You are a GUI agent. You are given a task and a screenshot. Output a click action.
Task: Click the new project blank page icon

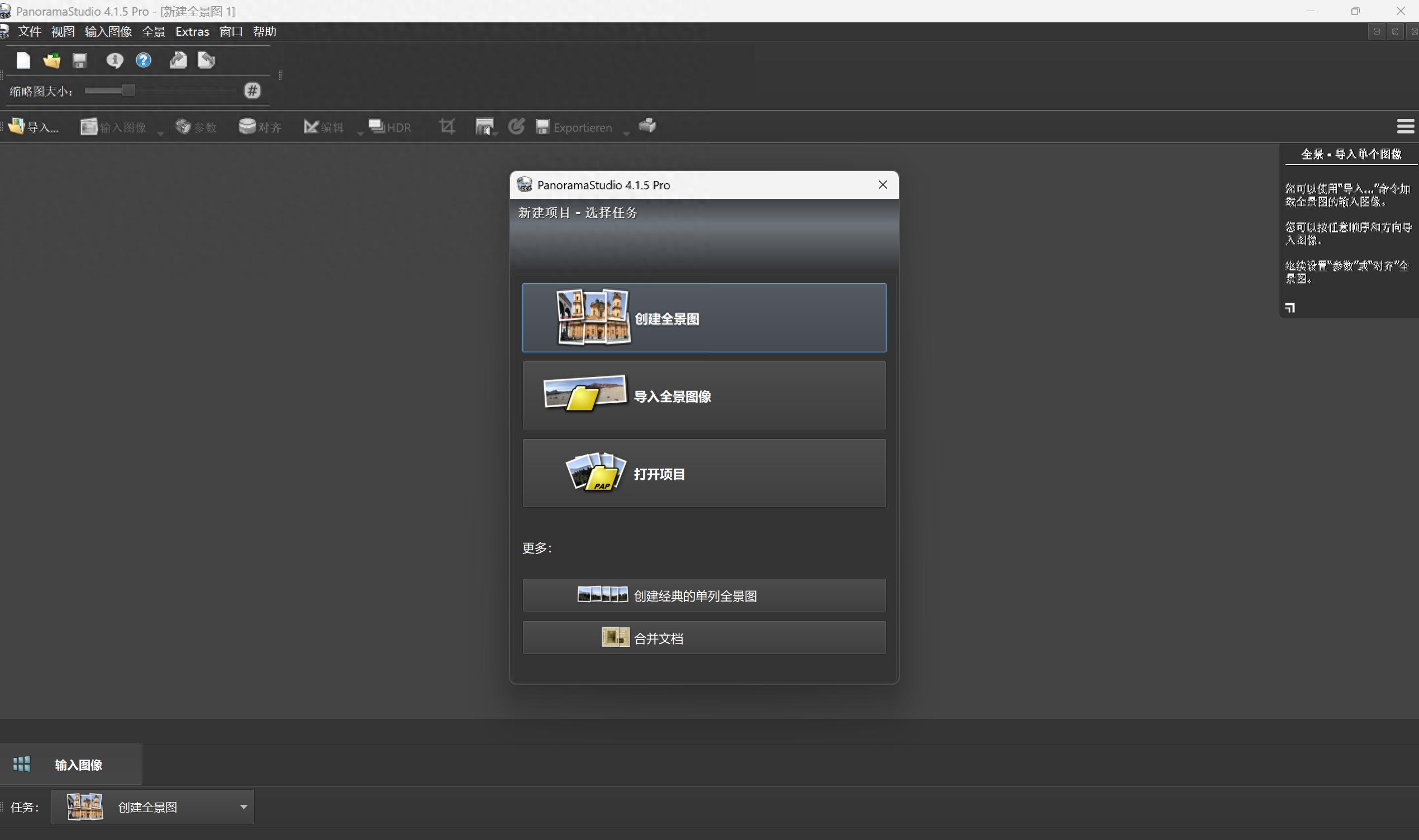23,60
